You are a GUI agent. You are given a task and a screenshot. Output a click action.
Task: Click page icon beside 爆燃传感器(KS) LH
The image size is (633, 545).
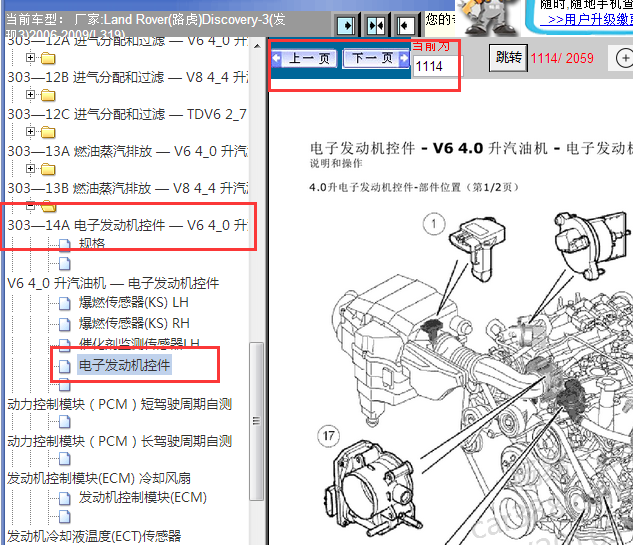tap(65, 303)
